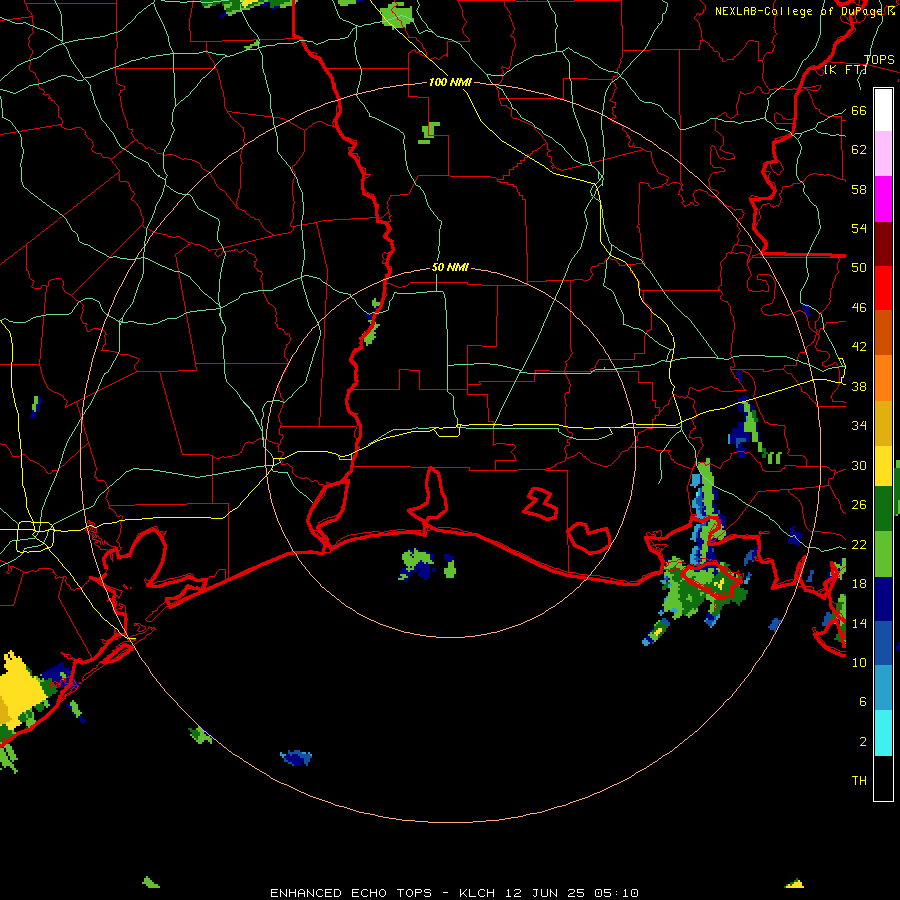This screenshot has height=900, width=900.
Task: Click the white swatch in the tops legend
Action: [x=883, y=110]
